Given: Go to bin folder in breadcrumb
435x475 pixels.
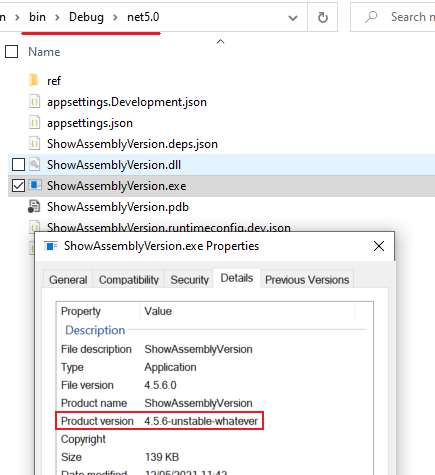Looking at the screenshot, I should (x=37, y=17).
